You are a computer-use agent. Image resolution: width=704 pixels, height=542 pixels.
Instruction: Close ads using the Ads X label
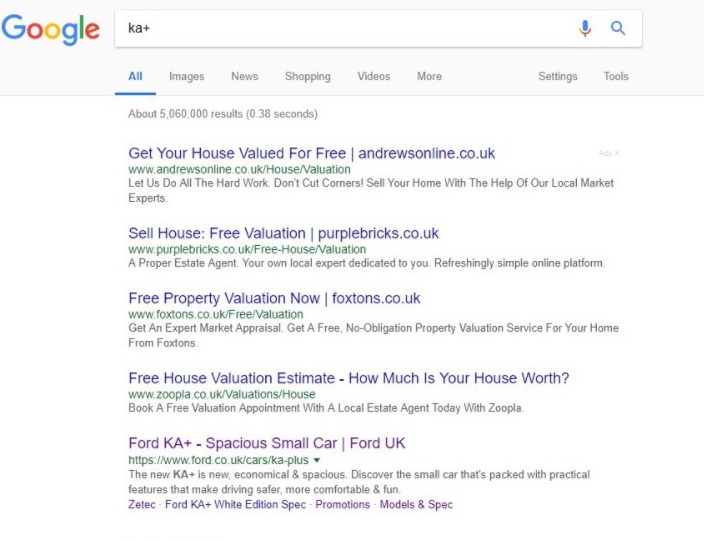[609, 153]
